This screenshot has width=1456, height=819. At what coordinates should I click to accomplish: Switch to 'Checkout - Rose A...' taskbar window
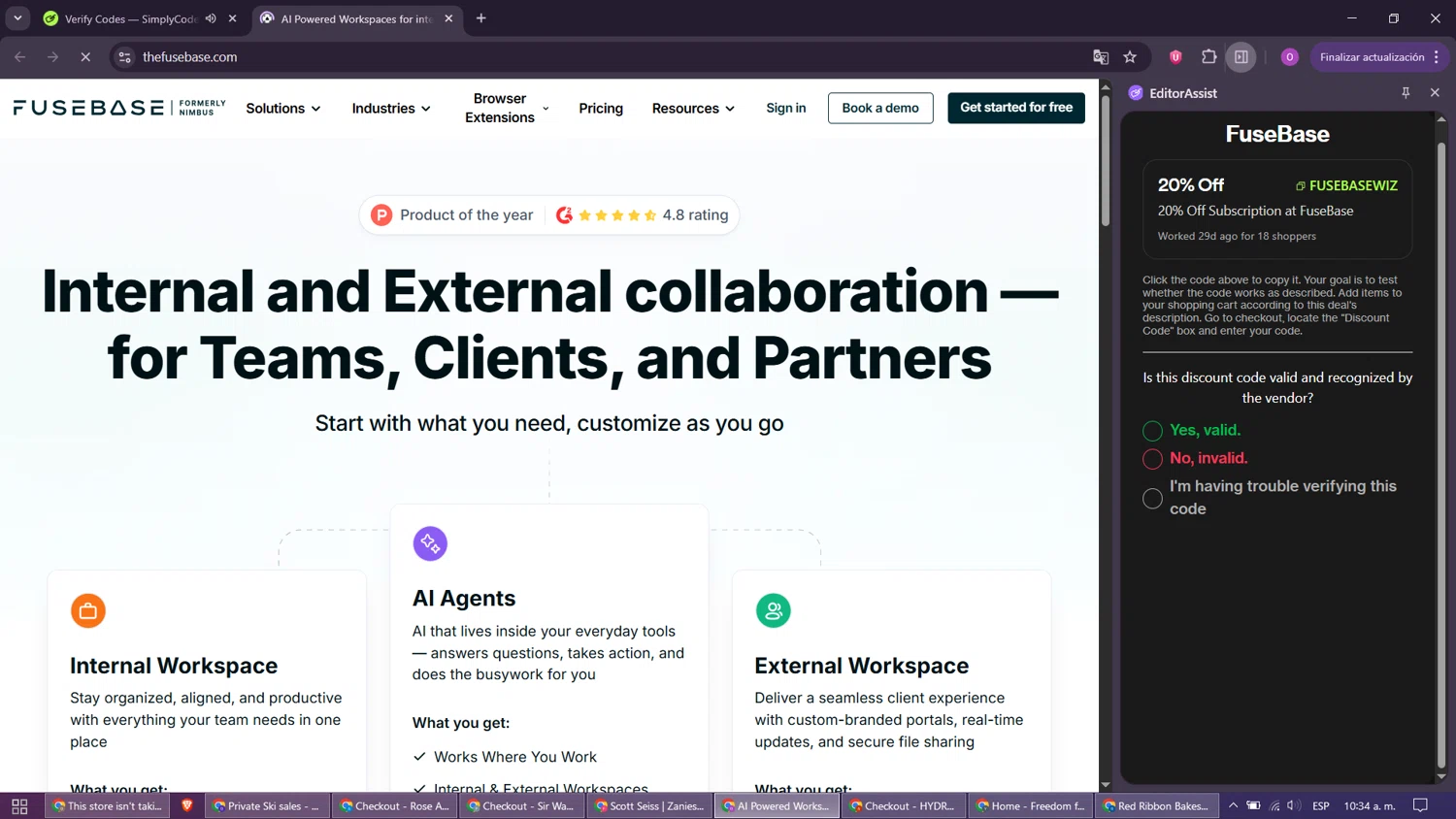click(395, 805)
